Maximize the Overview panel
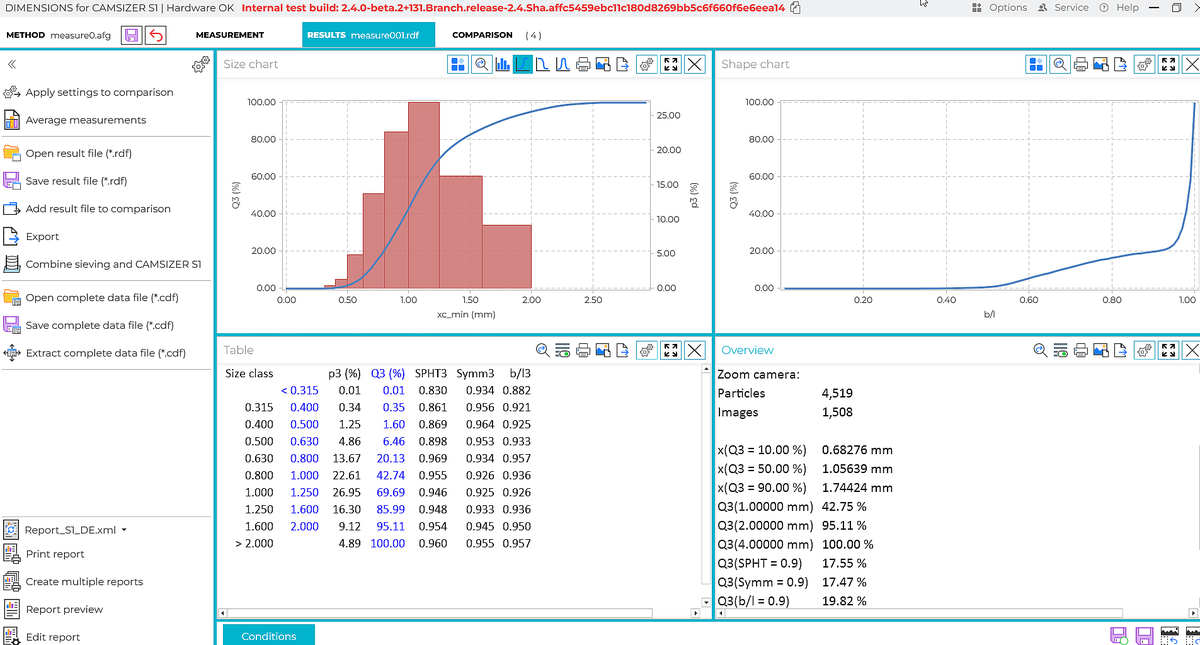 (x=1166, y=350)
